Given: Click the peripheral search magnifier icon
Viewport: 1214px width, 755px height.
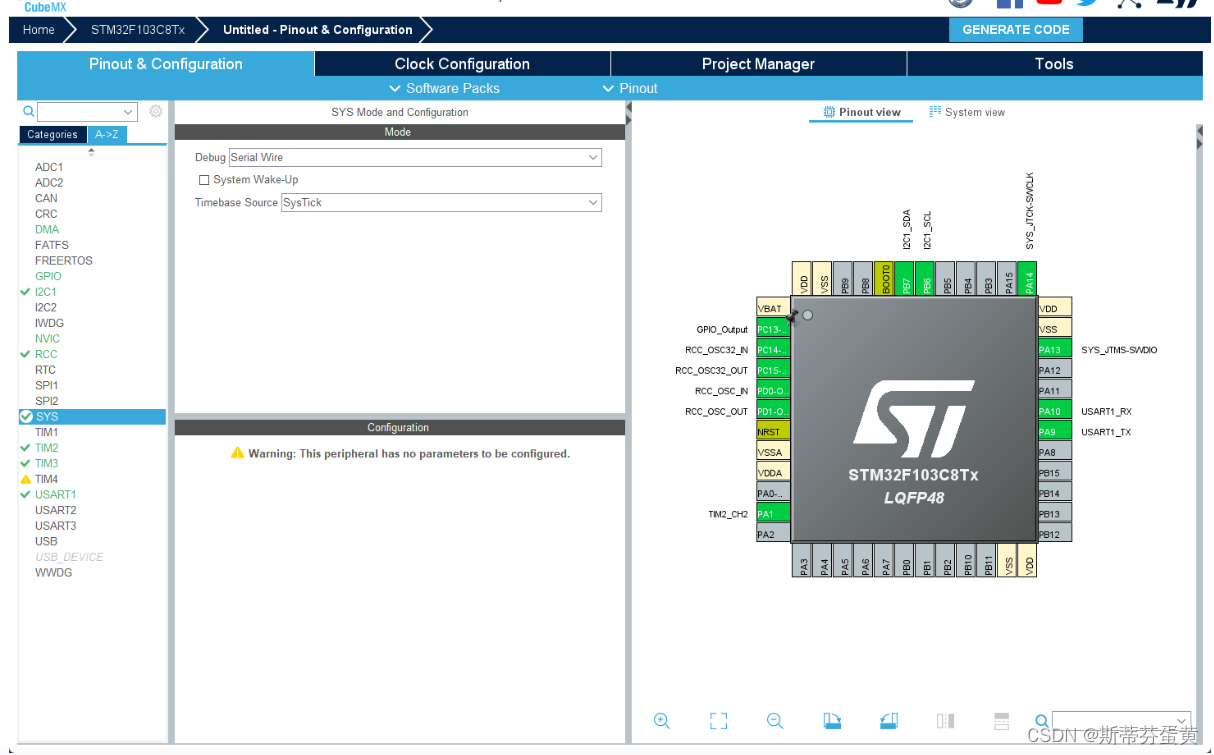Looking at the screenshot, I should 29,112.
